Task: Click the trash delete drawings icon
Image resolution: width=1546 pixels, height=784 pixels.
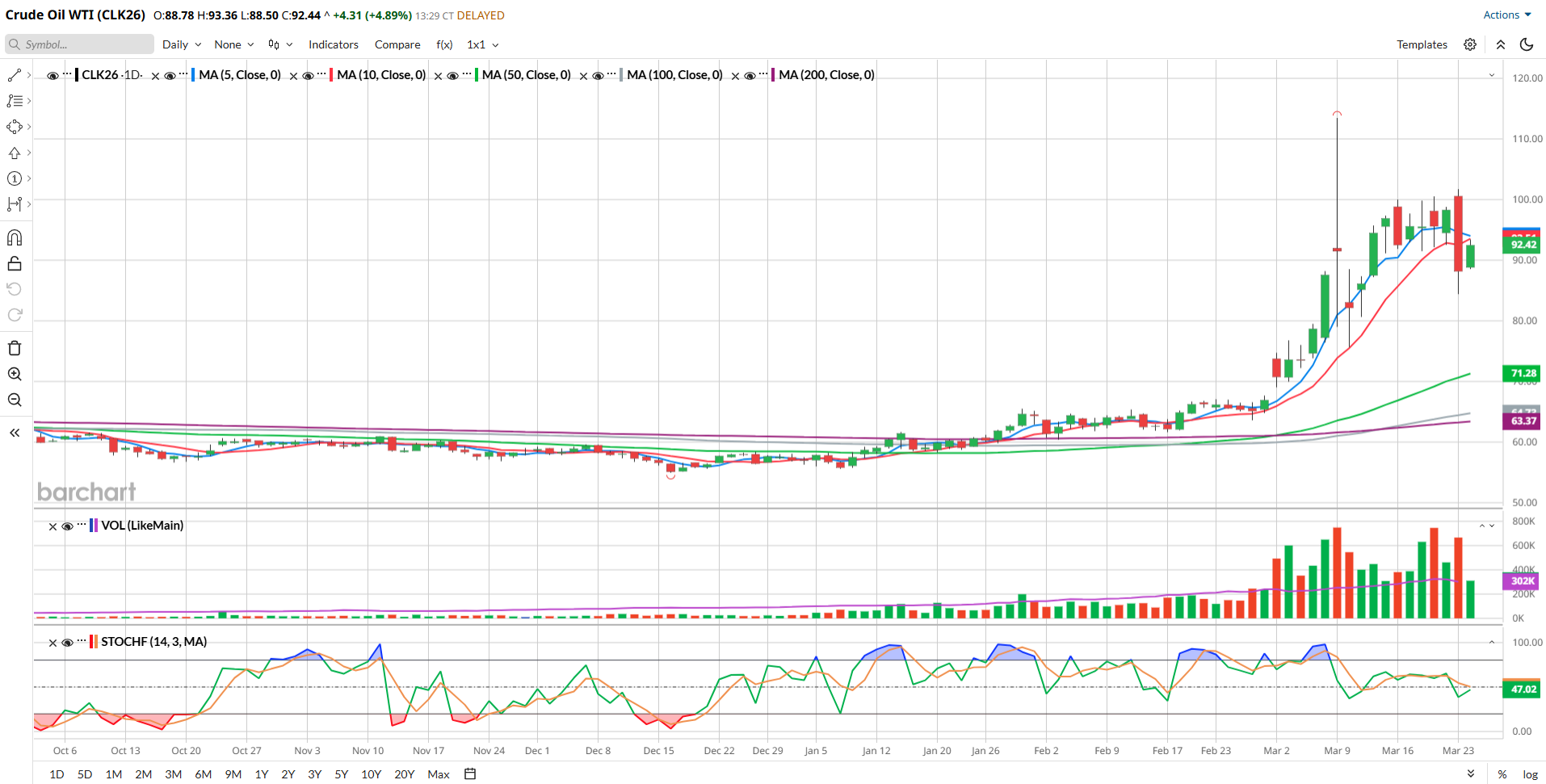Action: click(x=15, y=348)
